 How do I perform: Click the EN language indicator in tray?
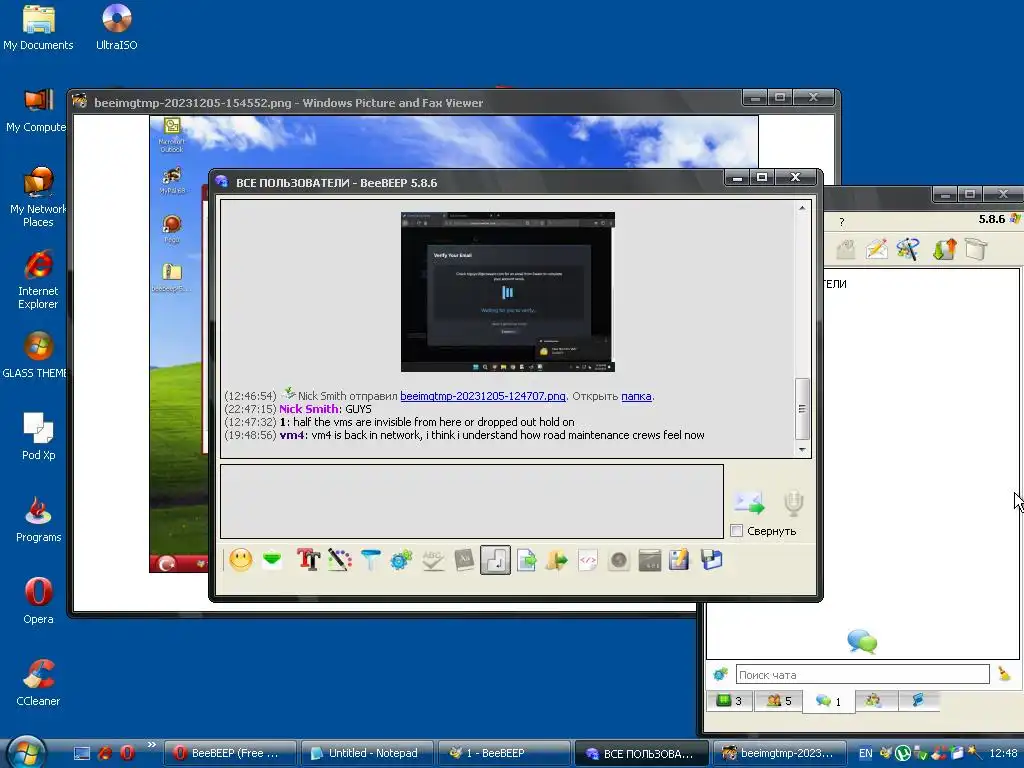[x=865, y=753]
